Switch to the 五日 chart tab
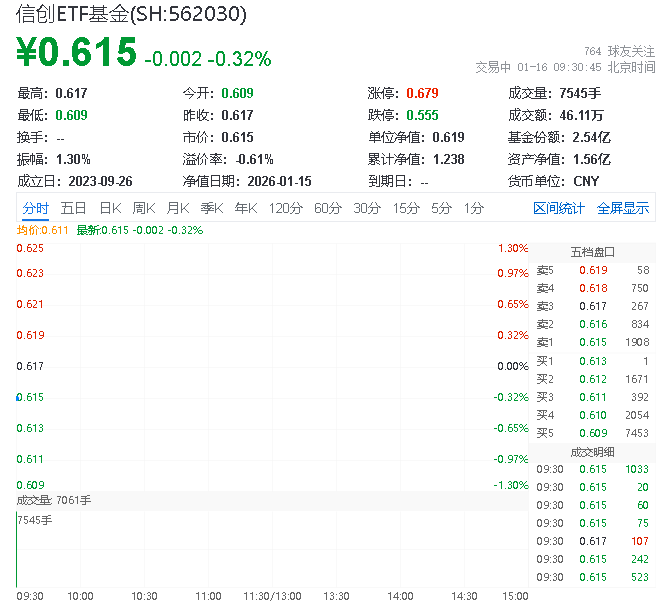 click(73, 208)
